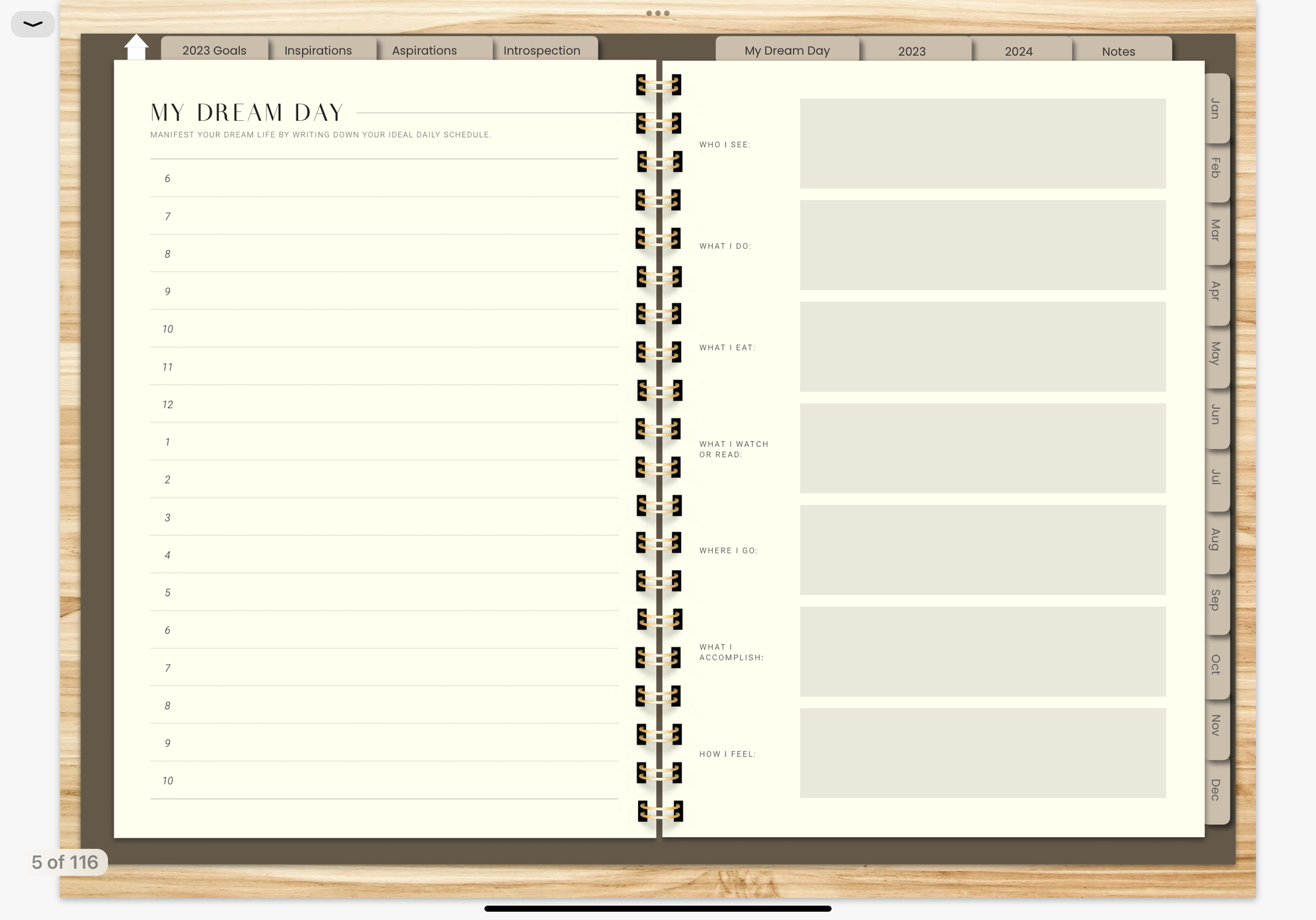
Task: Jump to the 2024 tab
Action: click(1018, 51)
